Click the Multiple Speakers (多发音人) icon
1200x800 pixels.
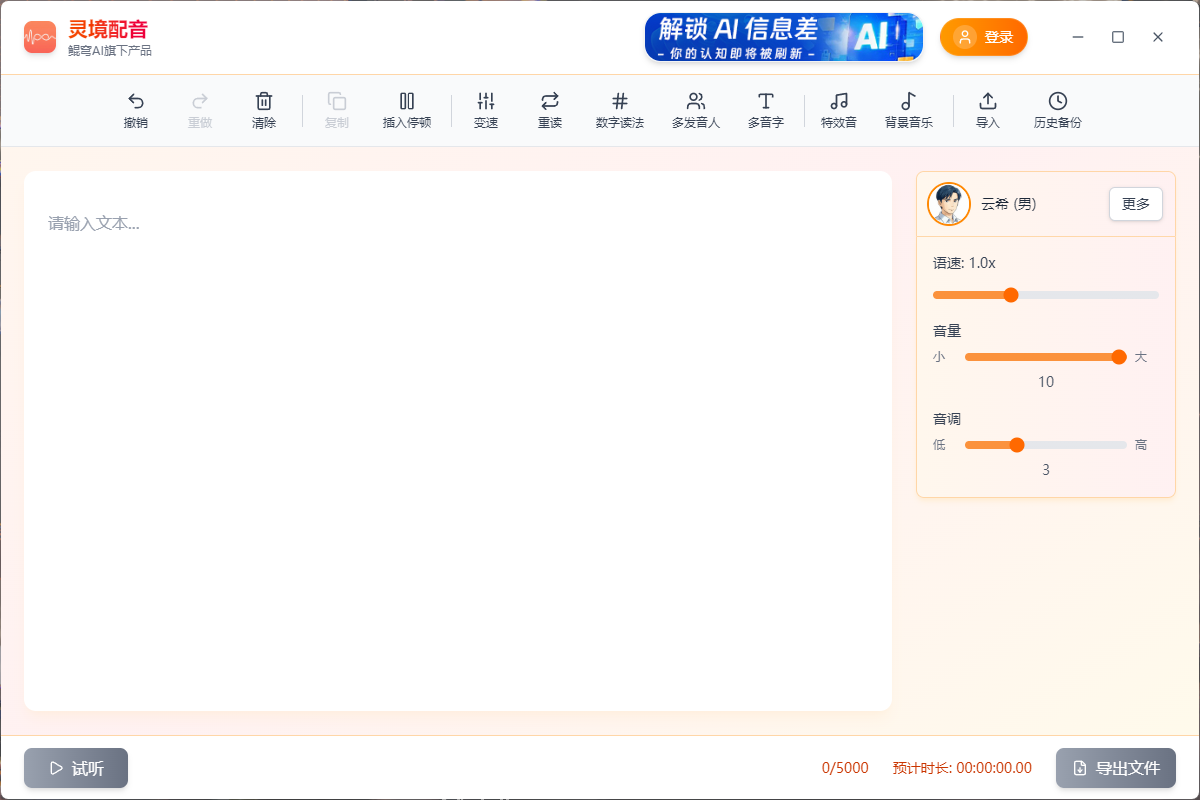tap(695, 110)
